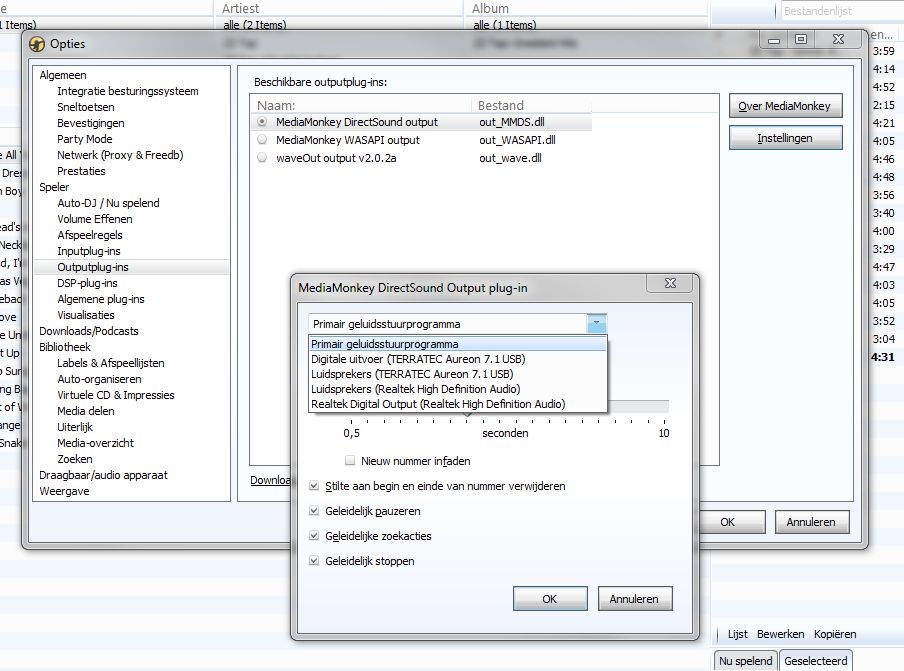Select Netwerk (Proxy & Freedb) item
Viewport: 904px width, 671px height.
click(120, 155)
